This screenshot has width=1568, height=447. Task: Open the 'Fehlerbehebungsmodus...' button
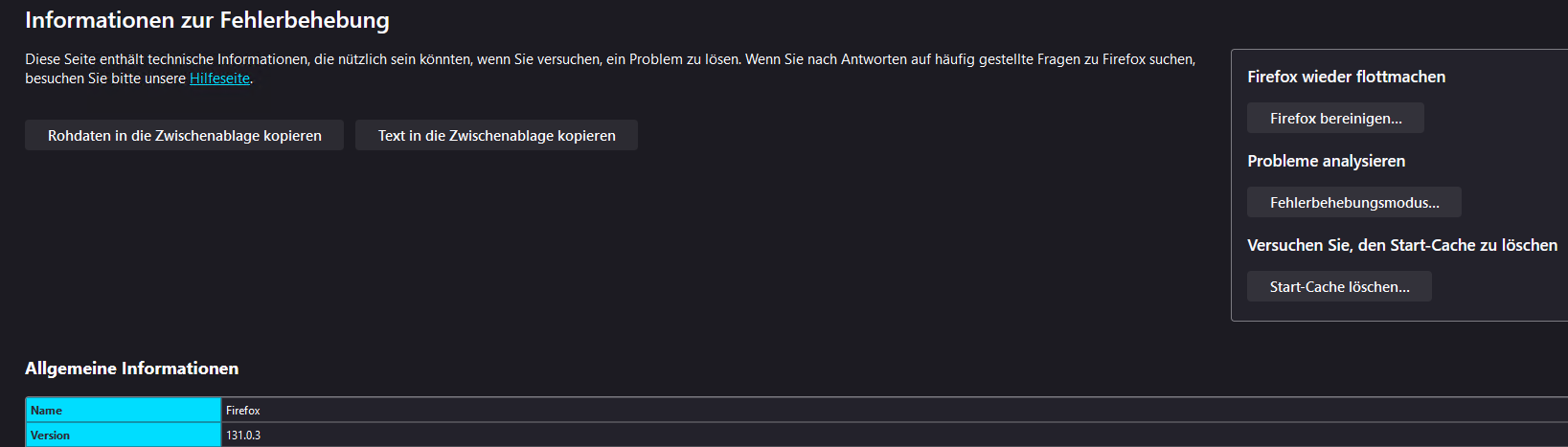tap(1353, 203)
